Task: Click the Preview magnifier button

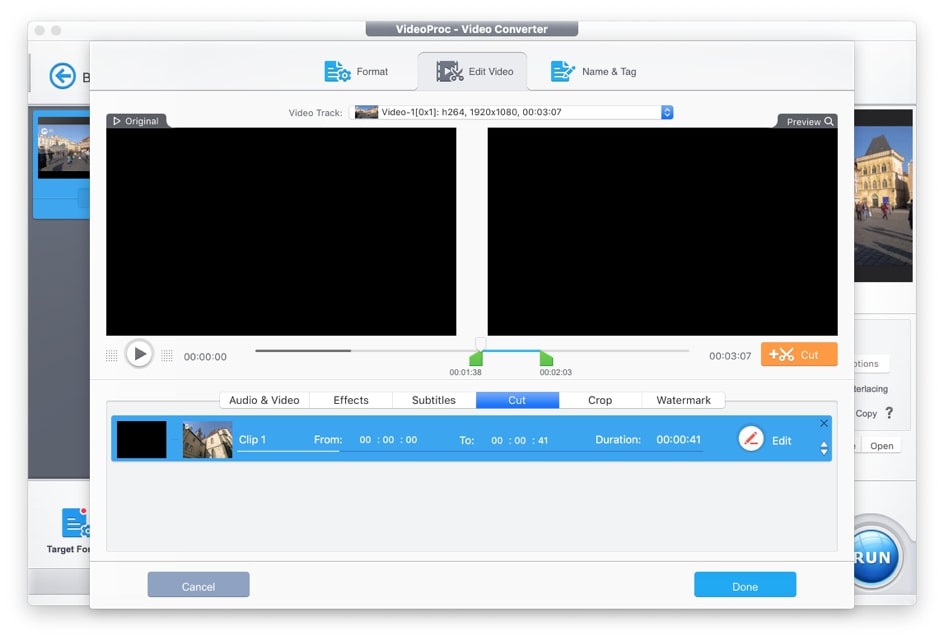Action: point(809,122)
